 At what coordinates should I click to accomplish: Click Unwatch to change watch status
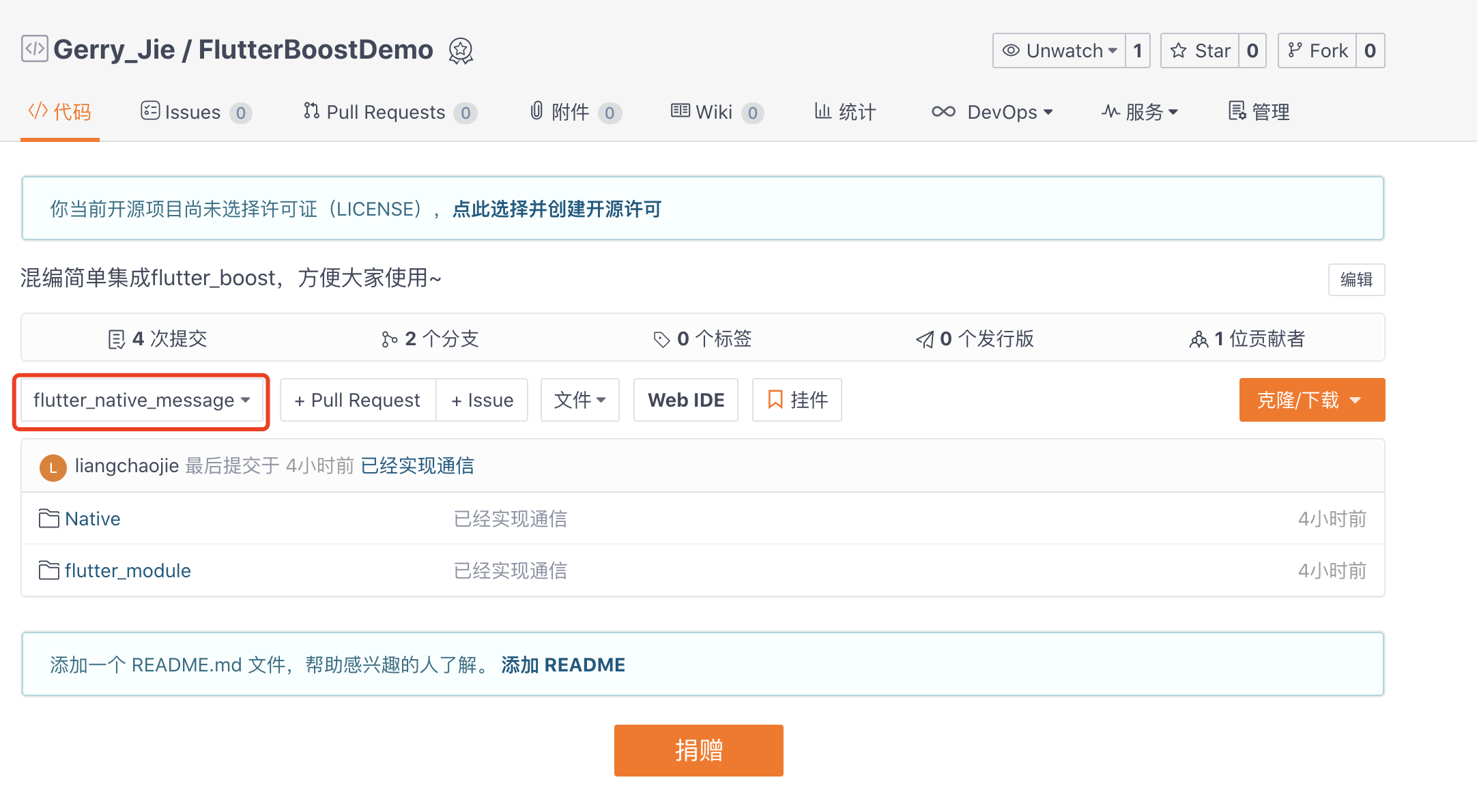coord(1060,50)
